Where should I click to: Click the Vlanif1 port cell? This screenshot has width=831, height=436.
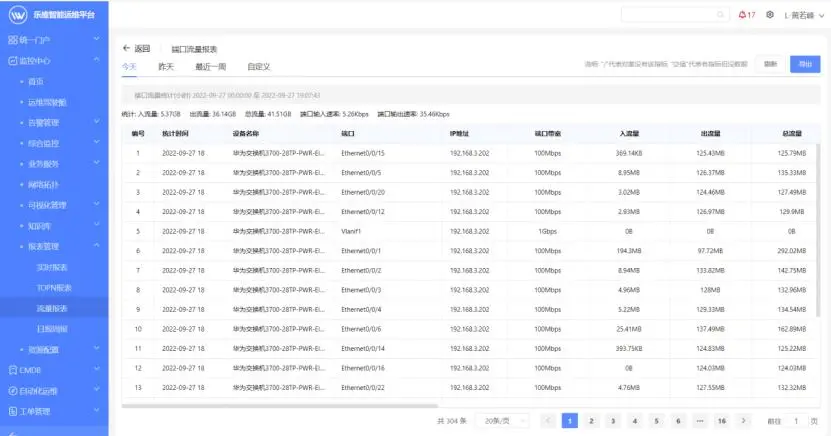351,232
